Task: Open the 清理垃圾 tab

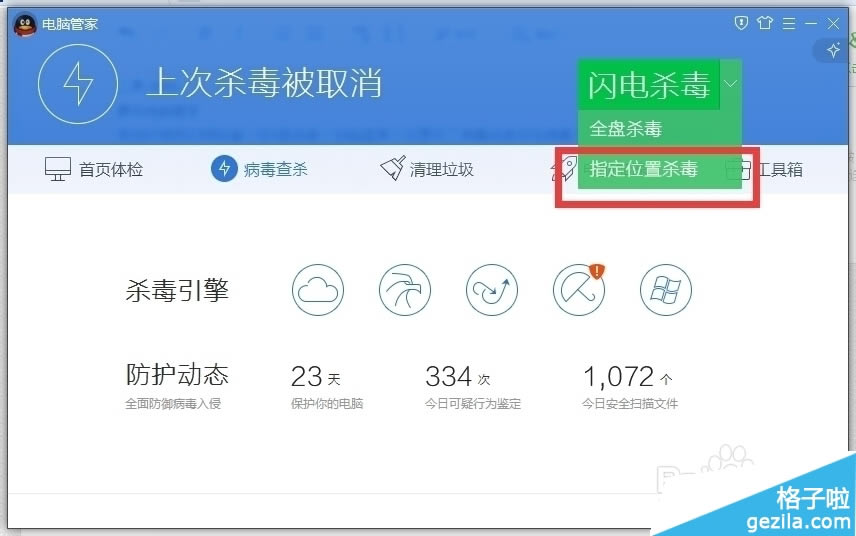Action: pyautogui.click(x=427, y=169)
